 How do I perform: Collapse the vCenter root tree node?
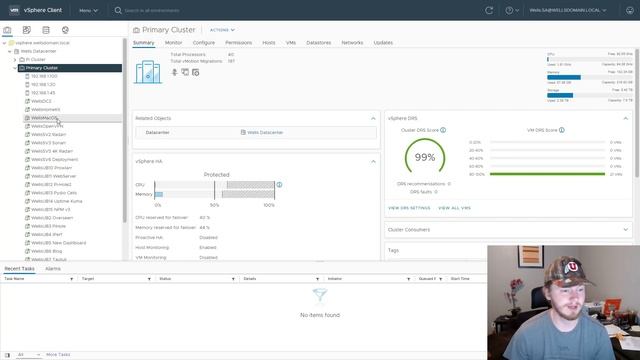tap(4, 43)
